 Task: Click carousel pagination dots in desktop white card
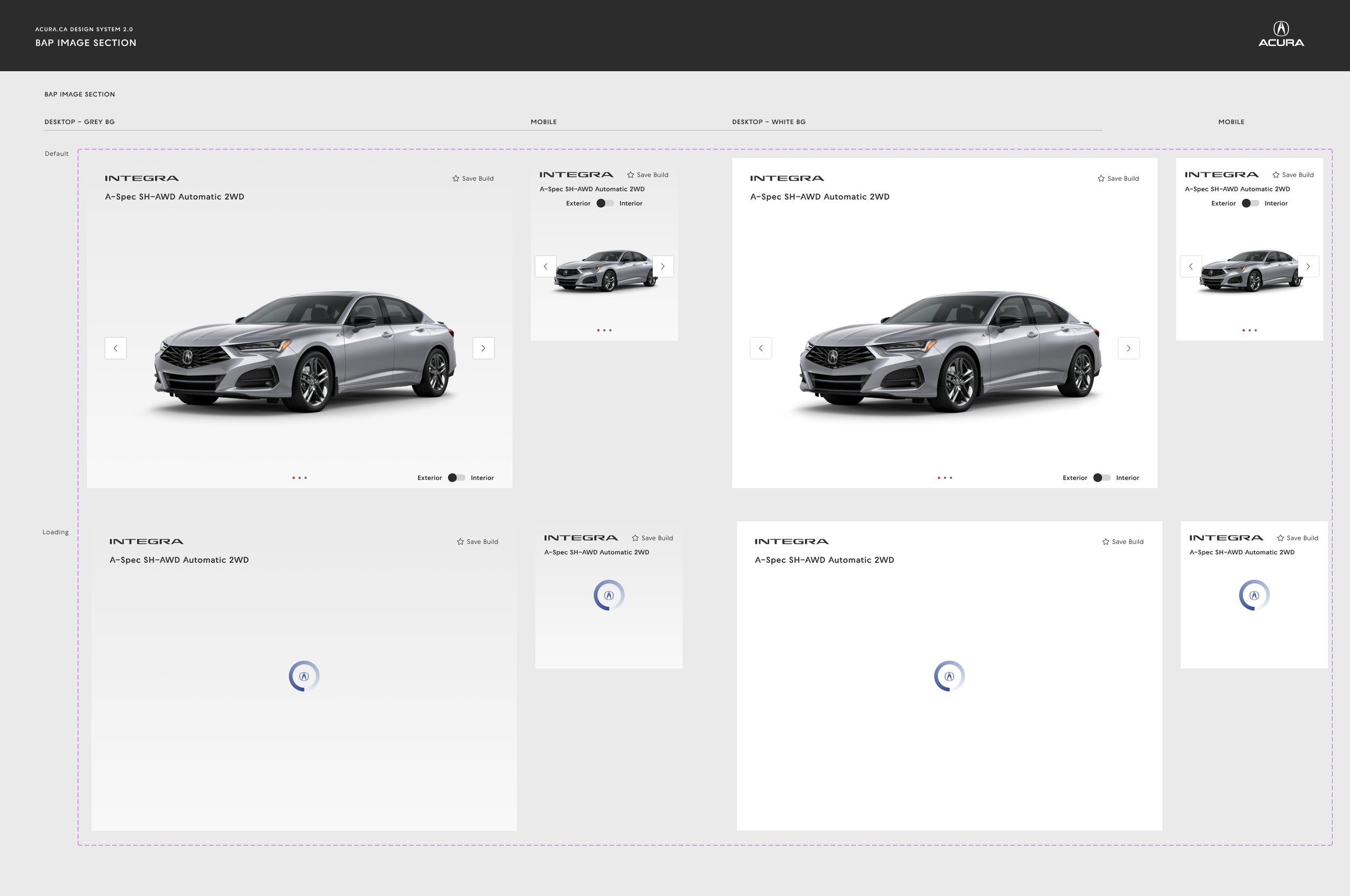(945, 478)
